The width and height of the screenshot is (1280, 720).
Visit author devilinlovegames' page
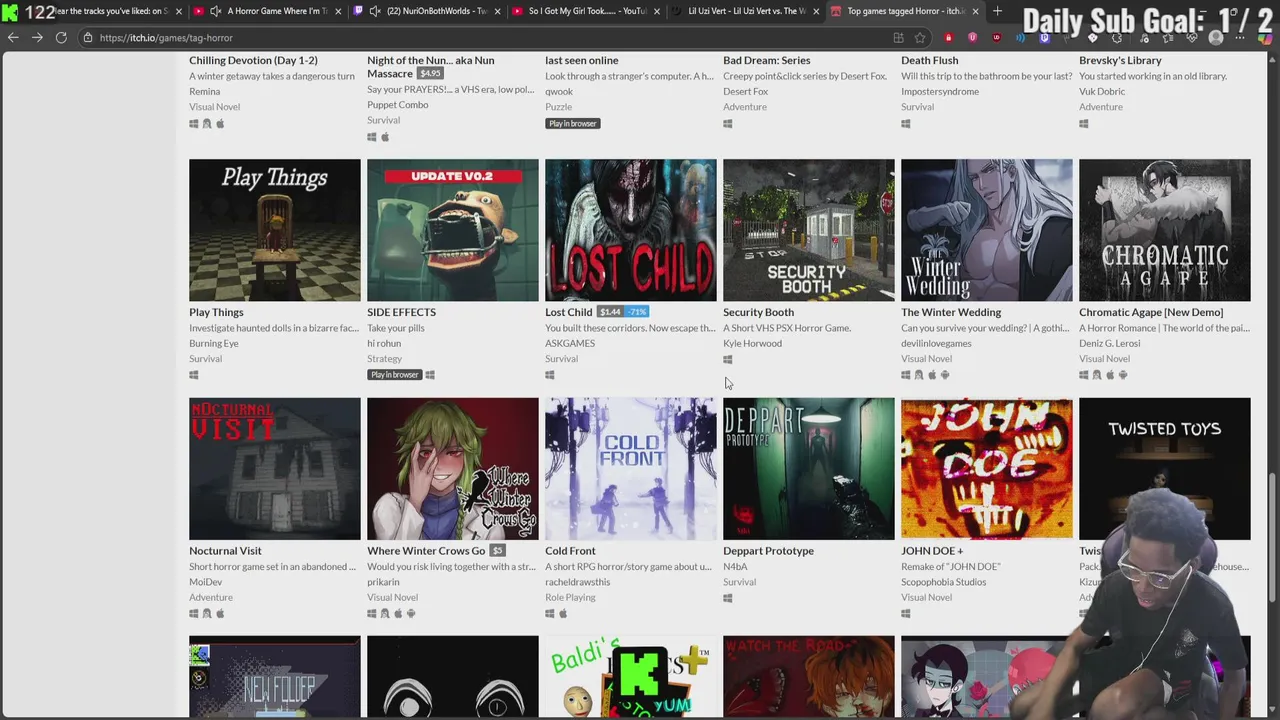click(936, 343)
